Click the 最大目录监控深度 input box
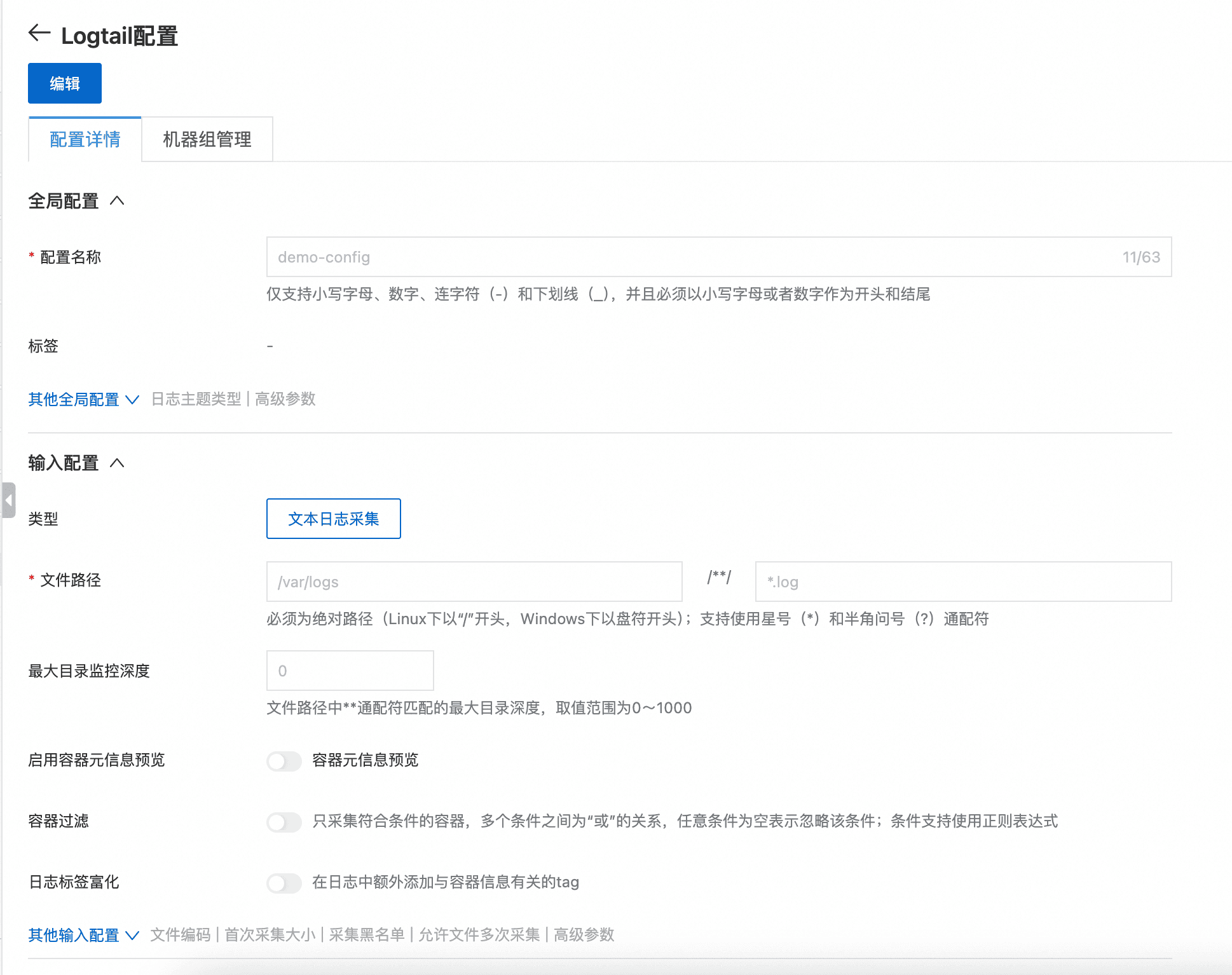Image resolution: width=1232 pixels, height=975 pixels. [x=350, y=671]
